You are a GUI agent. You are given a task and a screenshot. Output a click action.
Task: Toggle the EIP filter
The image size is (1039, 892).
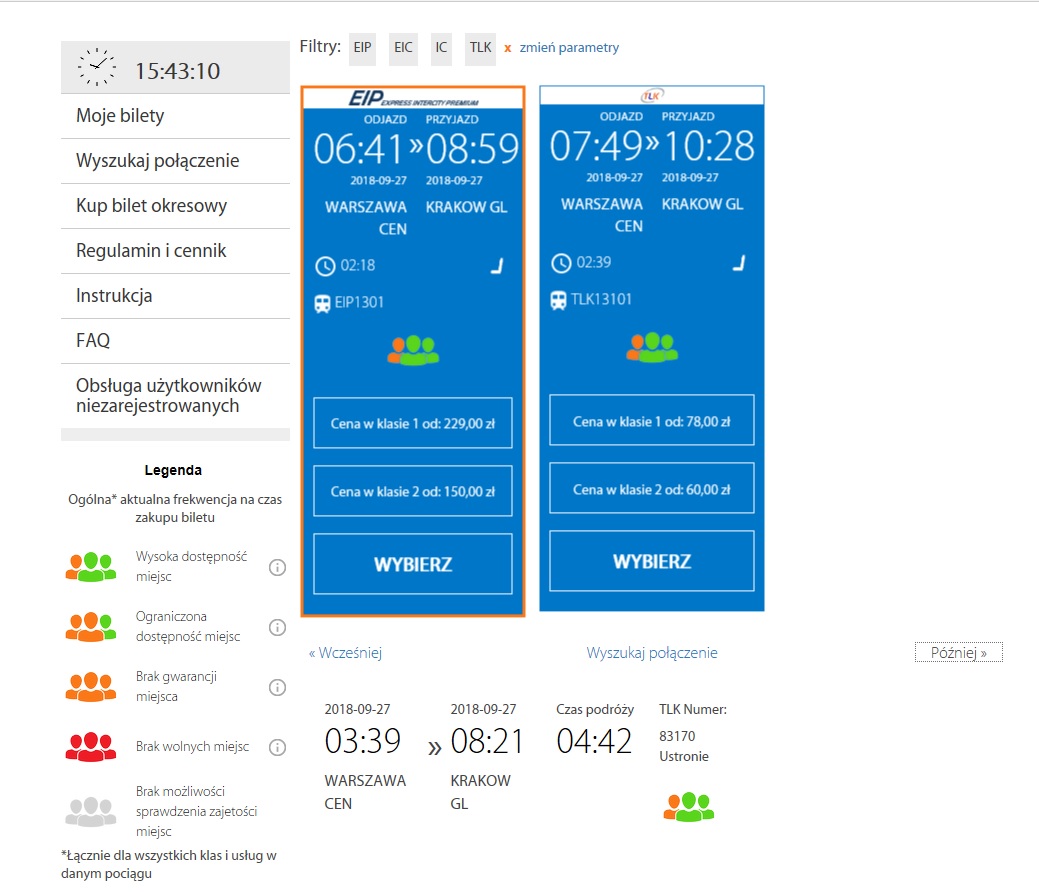click(x=362, y=49)
